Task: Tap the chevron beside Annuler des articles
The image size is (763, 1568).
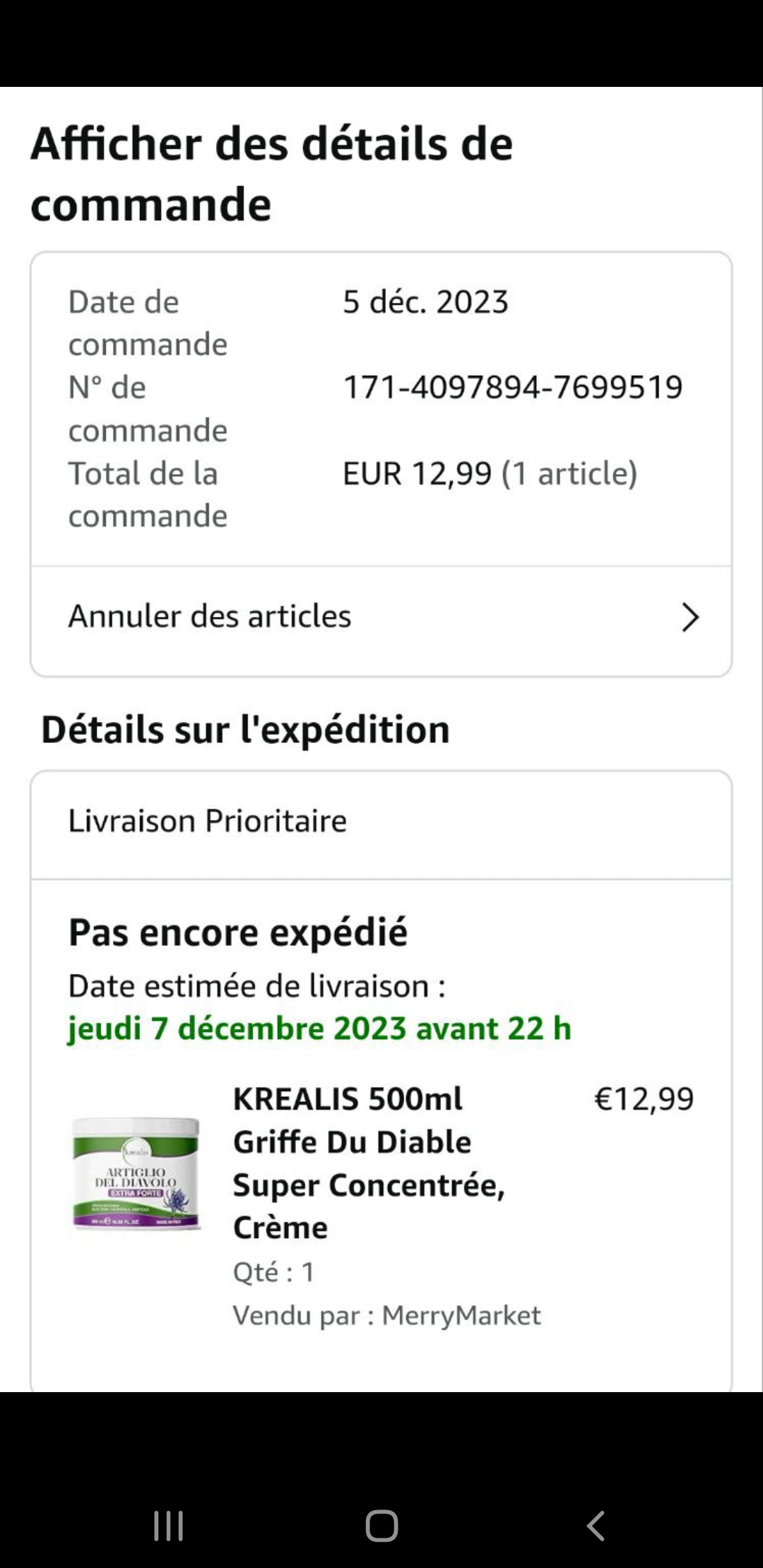Action: (x=690, y=617)
